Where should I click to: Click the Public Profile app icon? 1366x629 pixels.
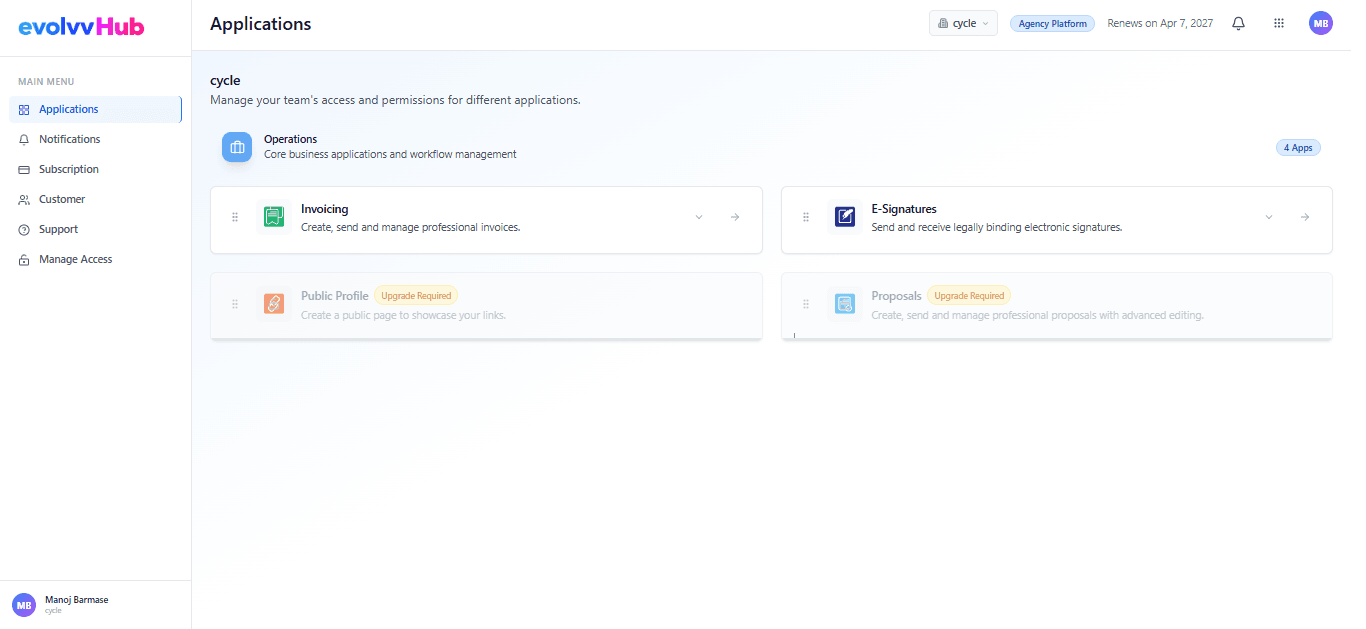pos(274,304)
